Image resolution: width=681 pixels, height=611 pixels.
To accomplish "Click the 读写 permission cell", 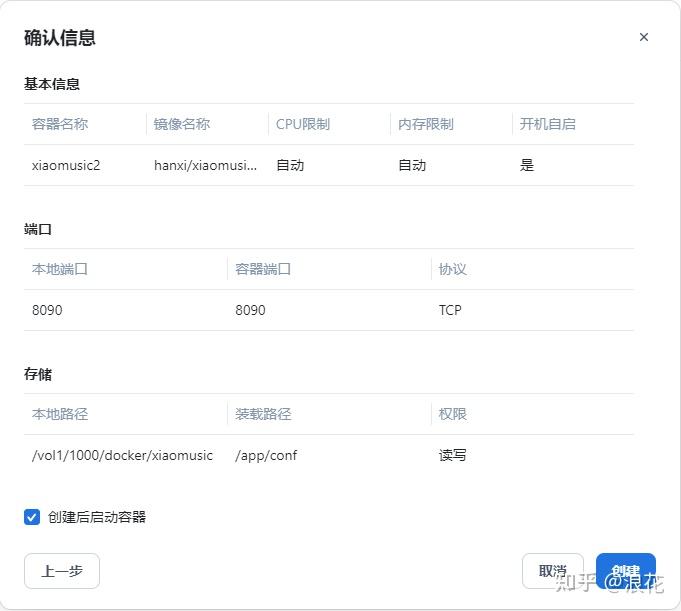I will click(453, 455).
